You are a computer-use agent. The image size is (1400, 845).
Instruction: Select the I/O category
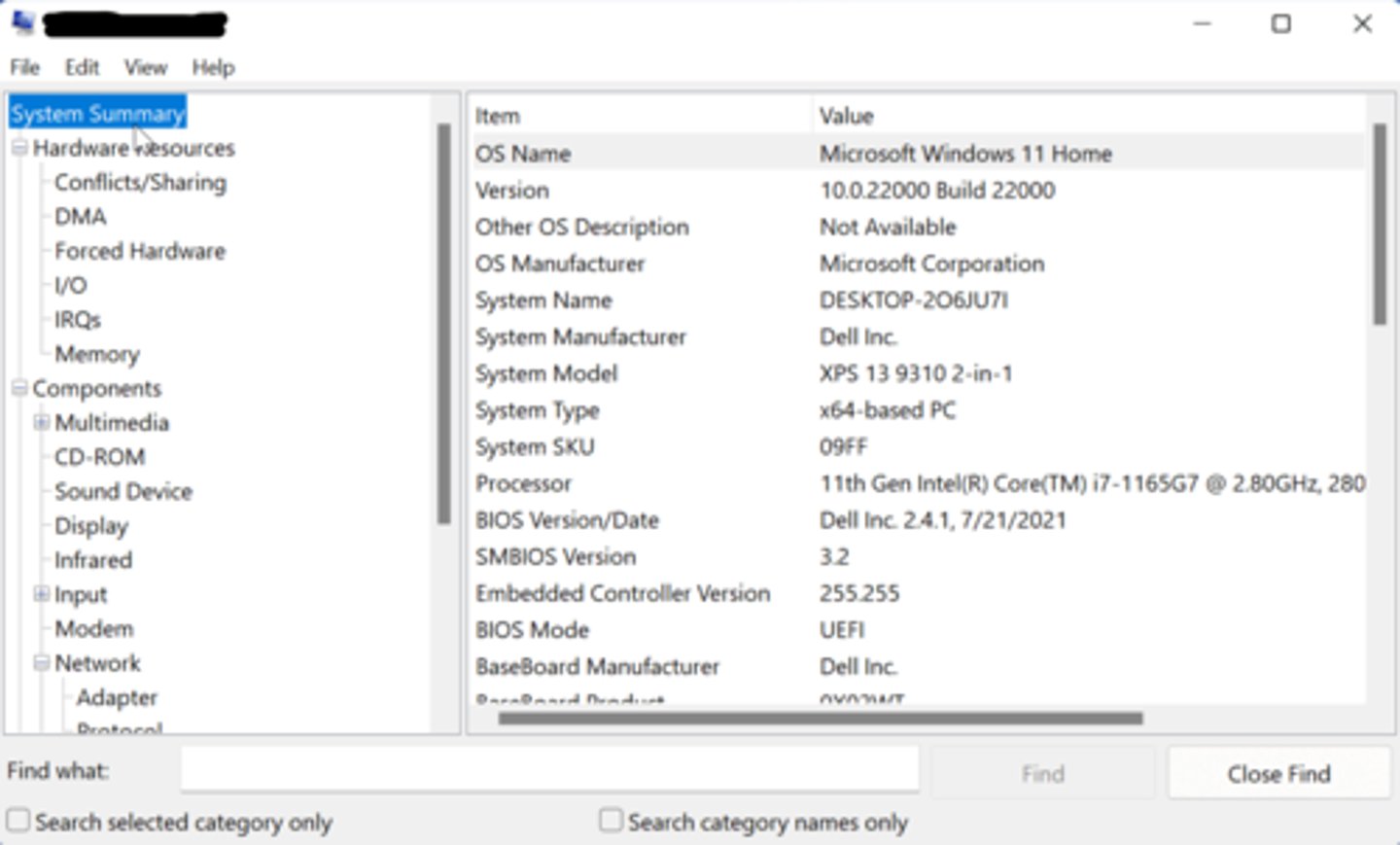pyautogui.click(x=70, y=285)
